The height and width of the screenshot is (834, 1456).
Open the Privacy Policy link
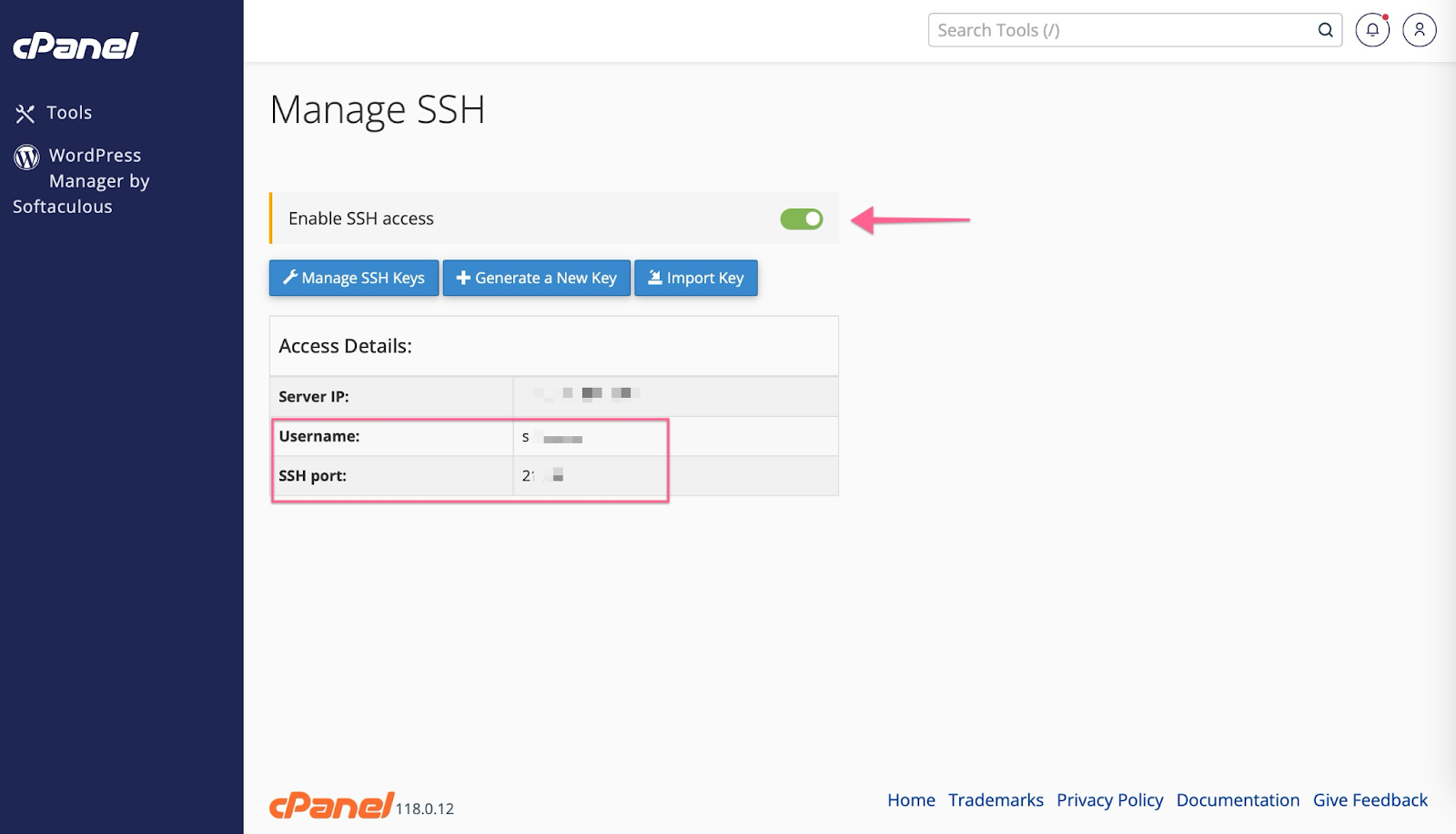click(1109, 800)
